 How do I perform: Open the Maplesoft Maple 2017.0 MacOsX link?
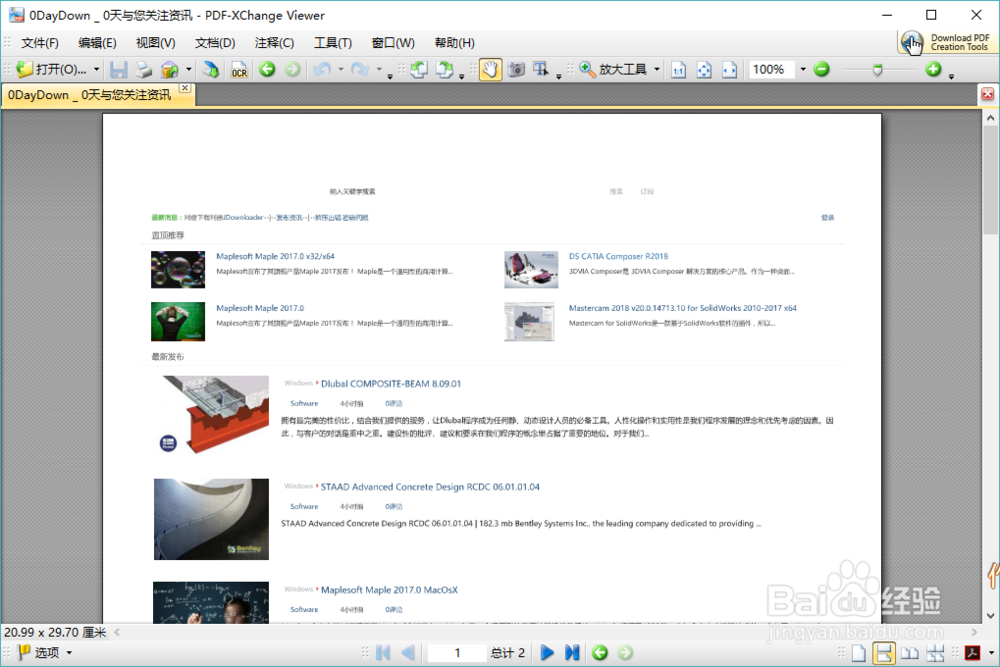pos(389,590)
